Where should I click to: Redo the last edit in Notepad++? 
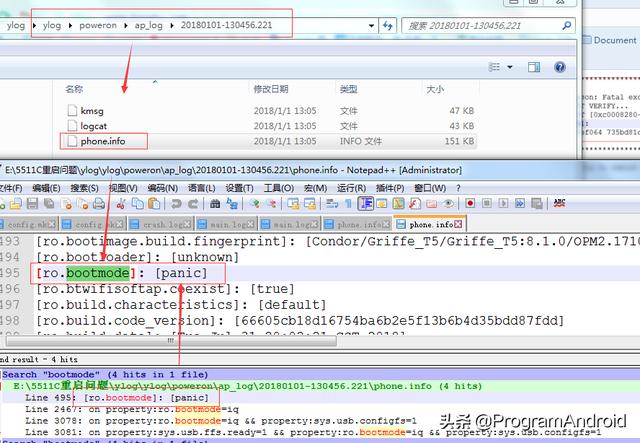[193, 203]
